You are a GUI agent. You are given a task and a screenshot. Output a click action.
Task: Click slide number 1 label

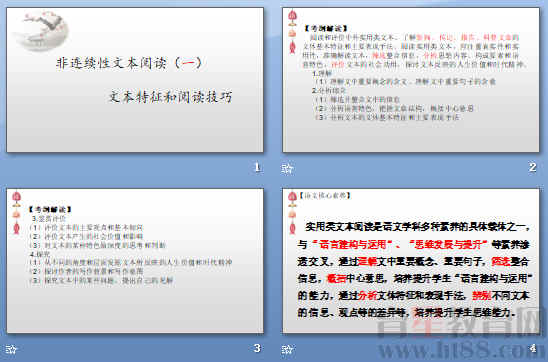pos(258,167)
